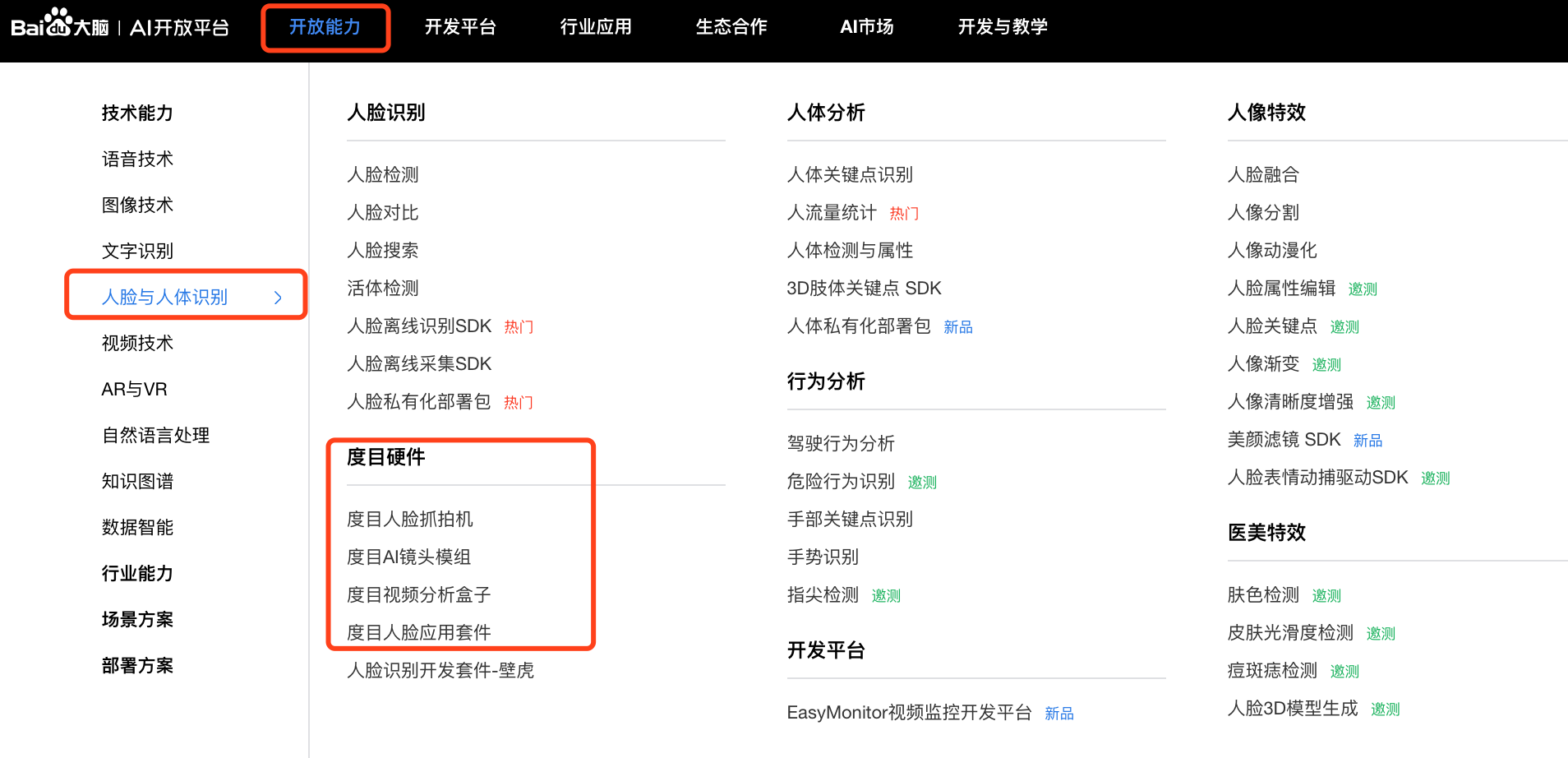Open the 手部关键点识别 link
Viewport: 1568px width, 758px height.
(x=850, y=519)
